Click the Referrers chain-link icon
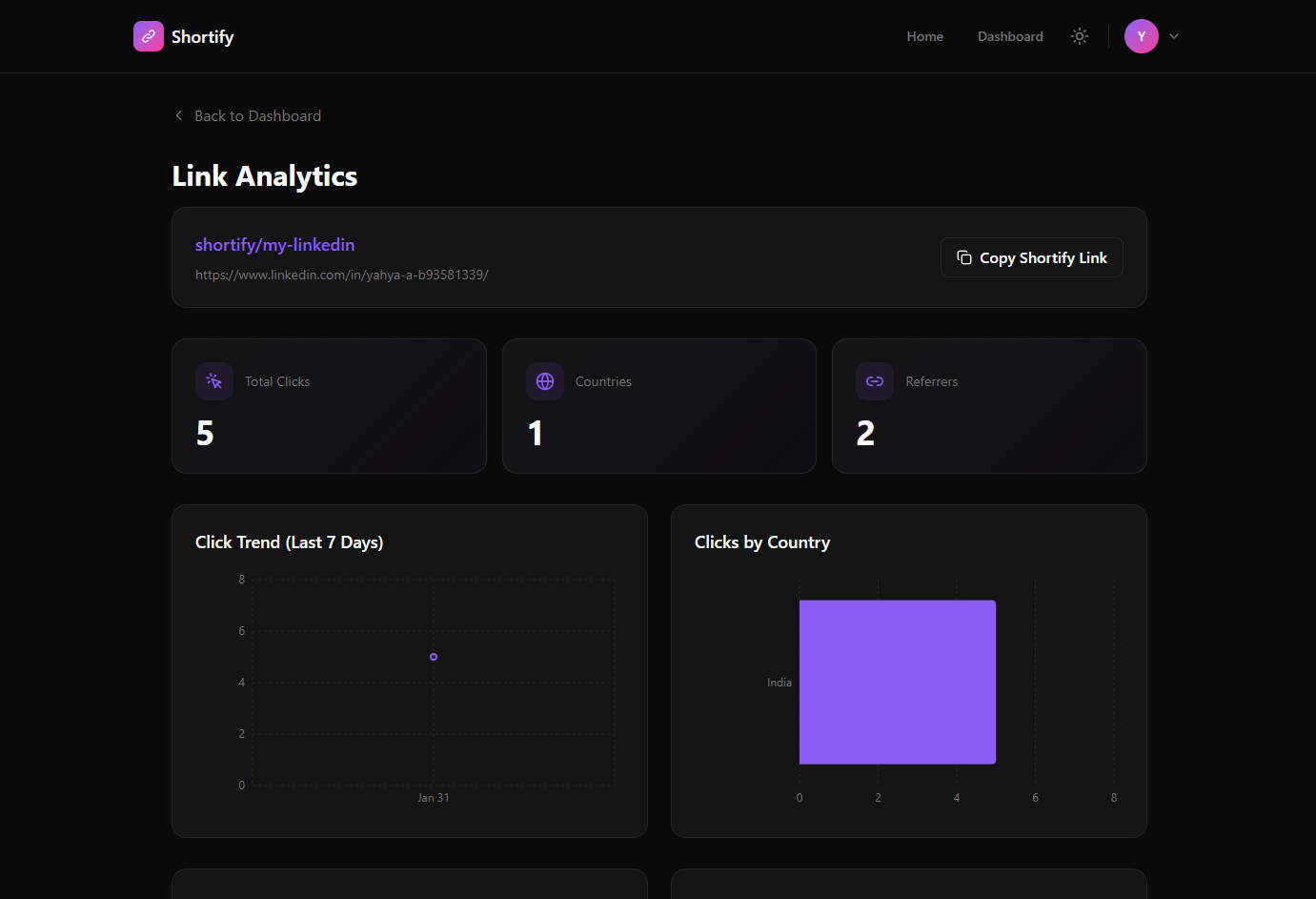Image resolution: width=1316 pixels, height=899 pixels. pyautogui.click(x=874, y=380)
